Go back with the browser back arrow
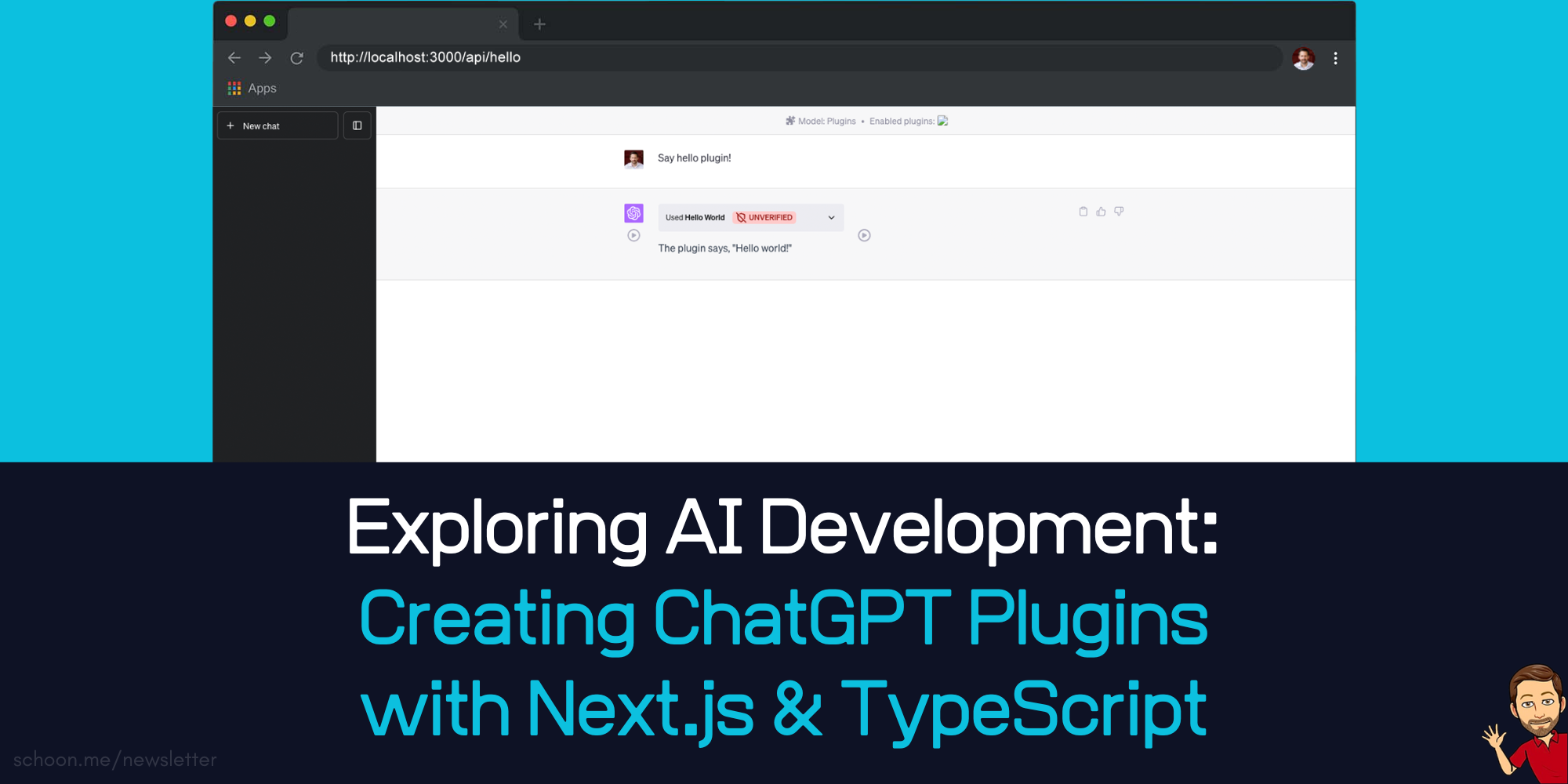Viewport: 1568px width, 784px height. click(x=234, y=58)
